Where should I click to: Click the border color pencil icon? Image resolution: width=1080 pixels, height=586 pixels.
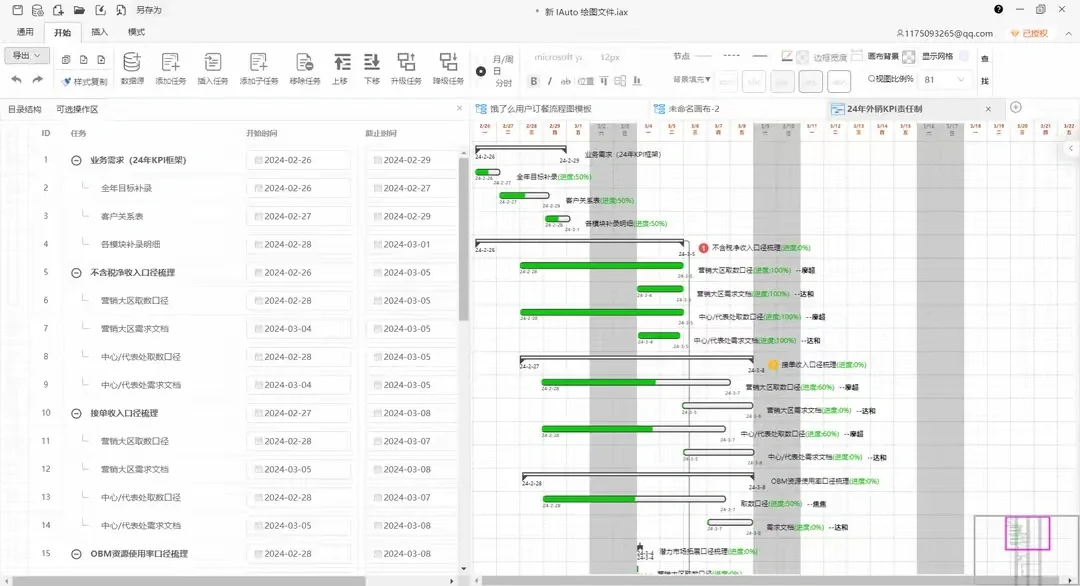coord(787,56)
